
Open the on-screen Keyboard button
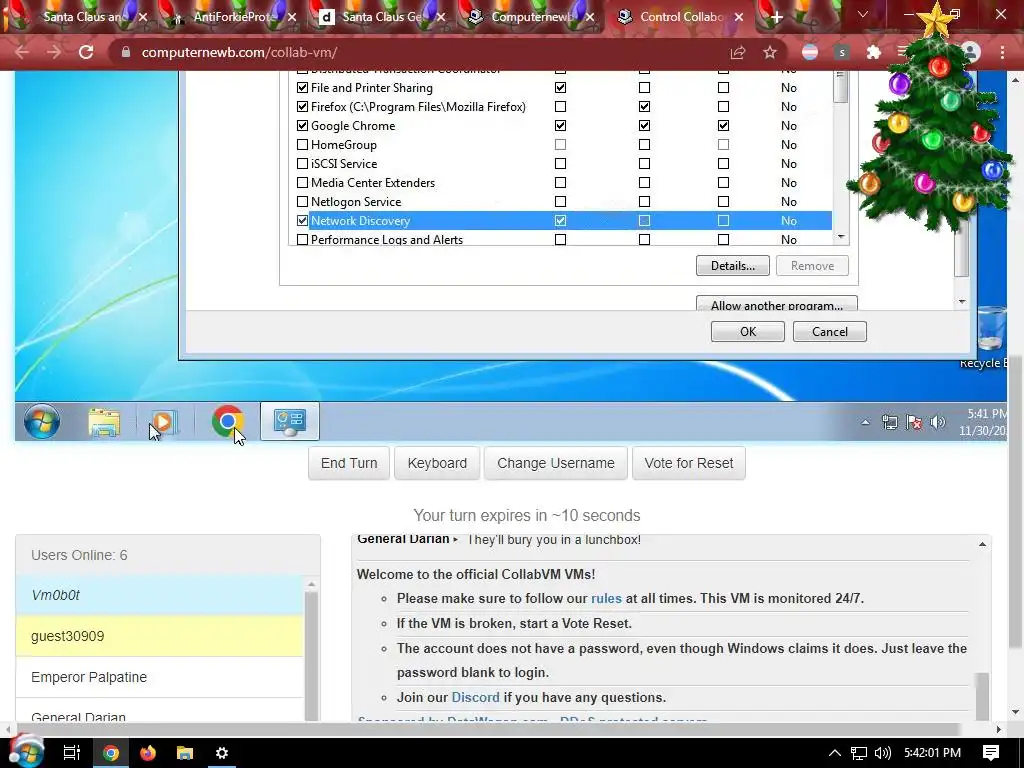coord(437,463)
